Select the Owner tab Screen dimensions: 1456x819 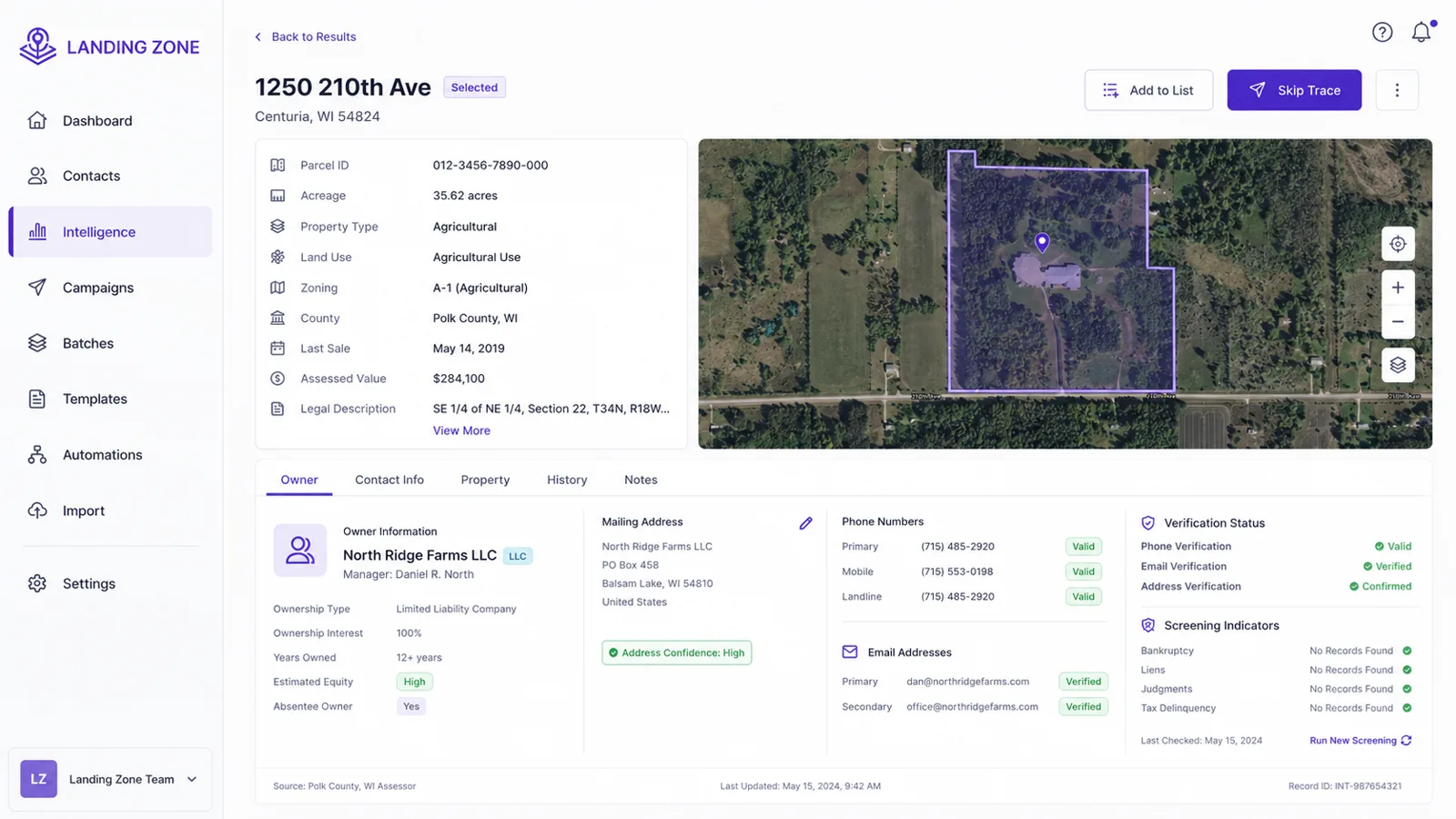click(x=299, y=480)
